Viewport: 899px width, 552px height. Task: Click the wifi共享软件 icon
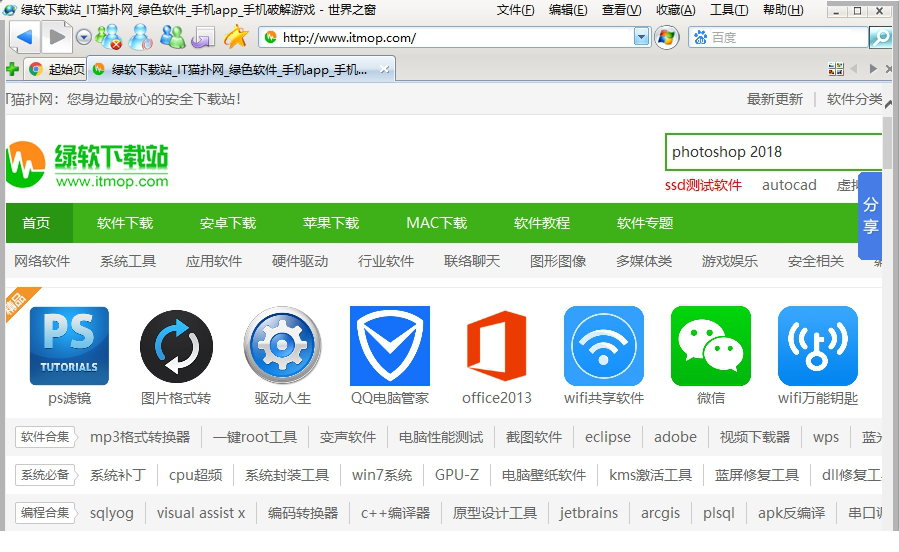[604, 346]
